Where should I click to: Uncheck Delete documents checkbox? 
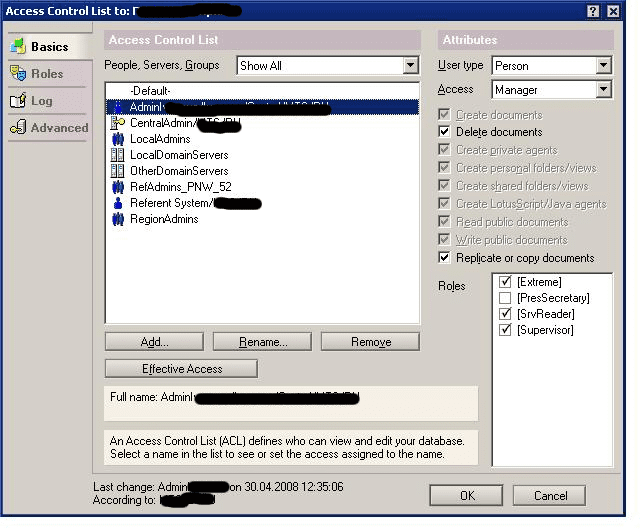445,132
